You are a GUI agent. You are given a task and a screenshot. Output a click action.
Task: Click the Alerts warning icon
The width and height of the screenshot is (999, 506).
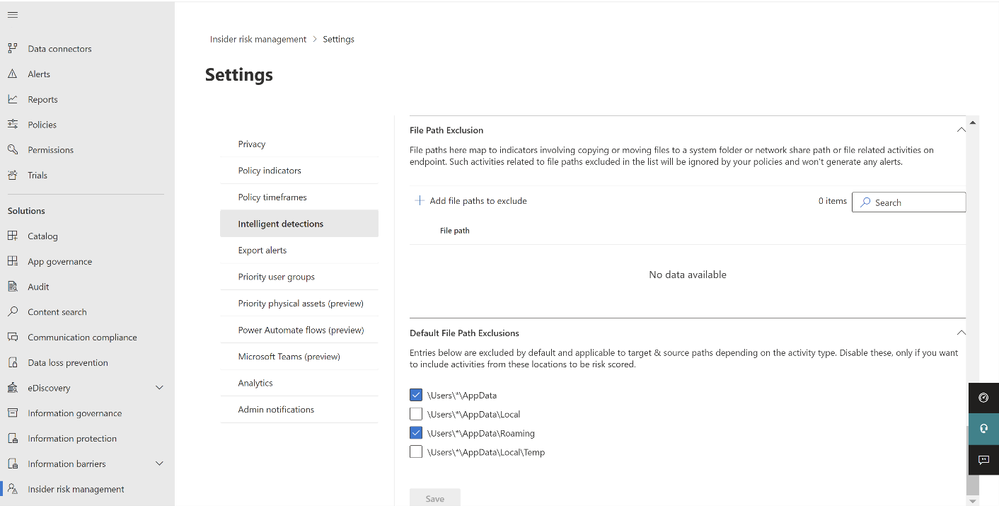pos(13,74)
